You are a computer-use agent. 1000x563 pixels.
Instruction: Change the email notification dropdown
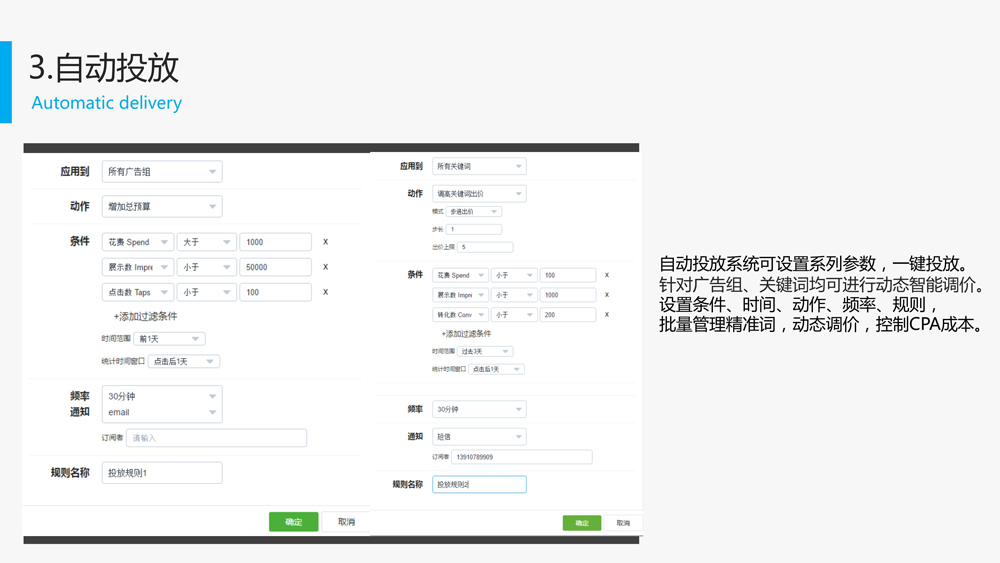click(x=162, y=412)
